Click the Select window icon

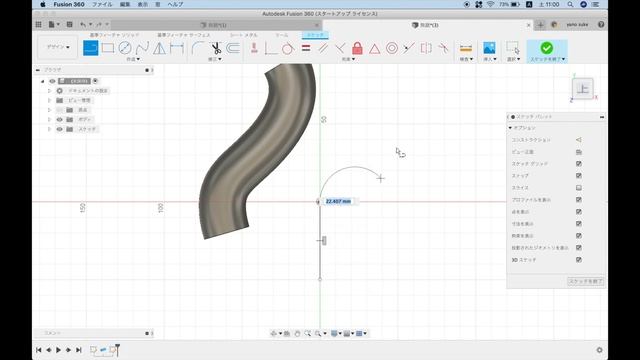click(513, 48)
